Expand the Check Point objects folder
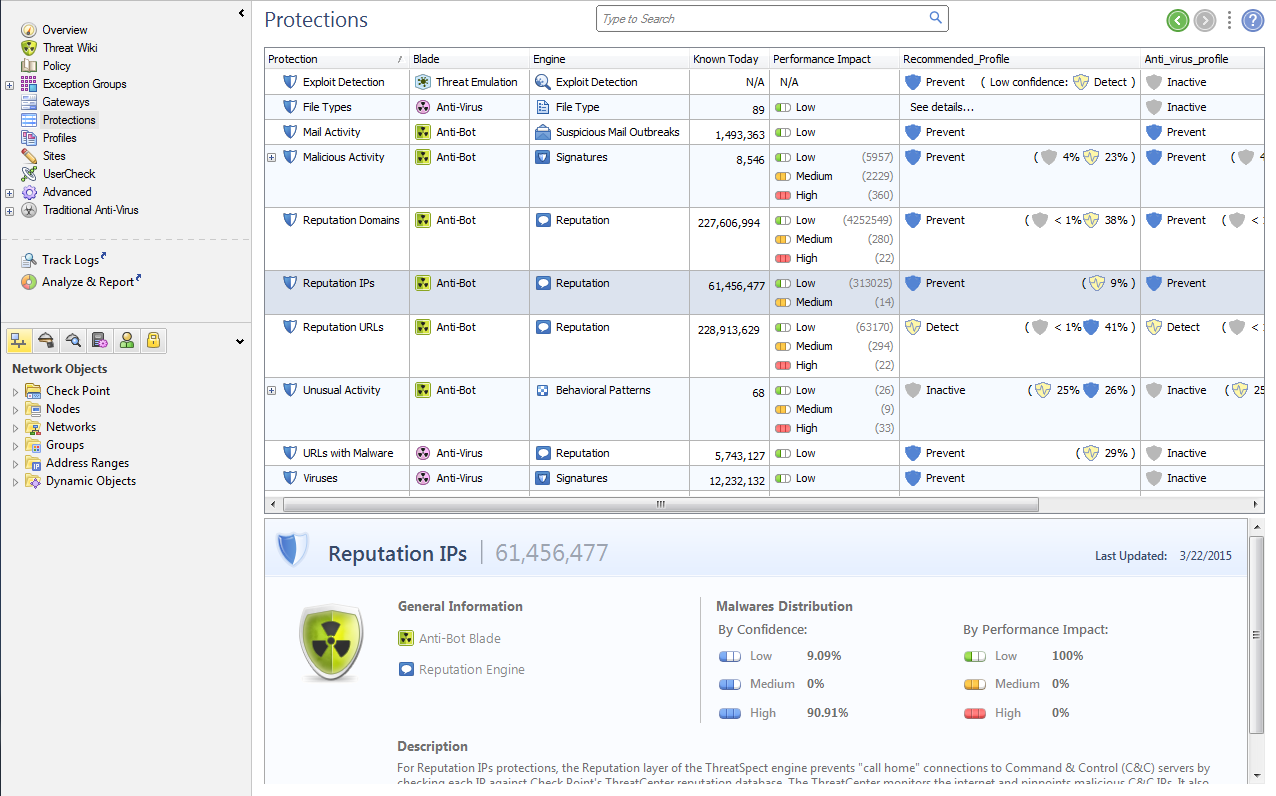This screenshot has height=796, width=1276. [15, 391]
